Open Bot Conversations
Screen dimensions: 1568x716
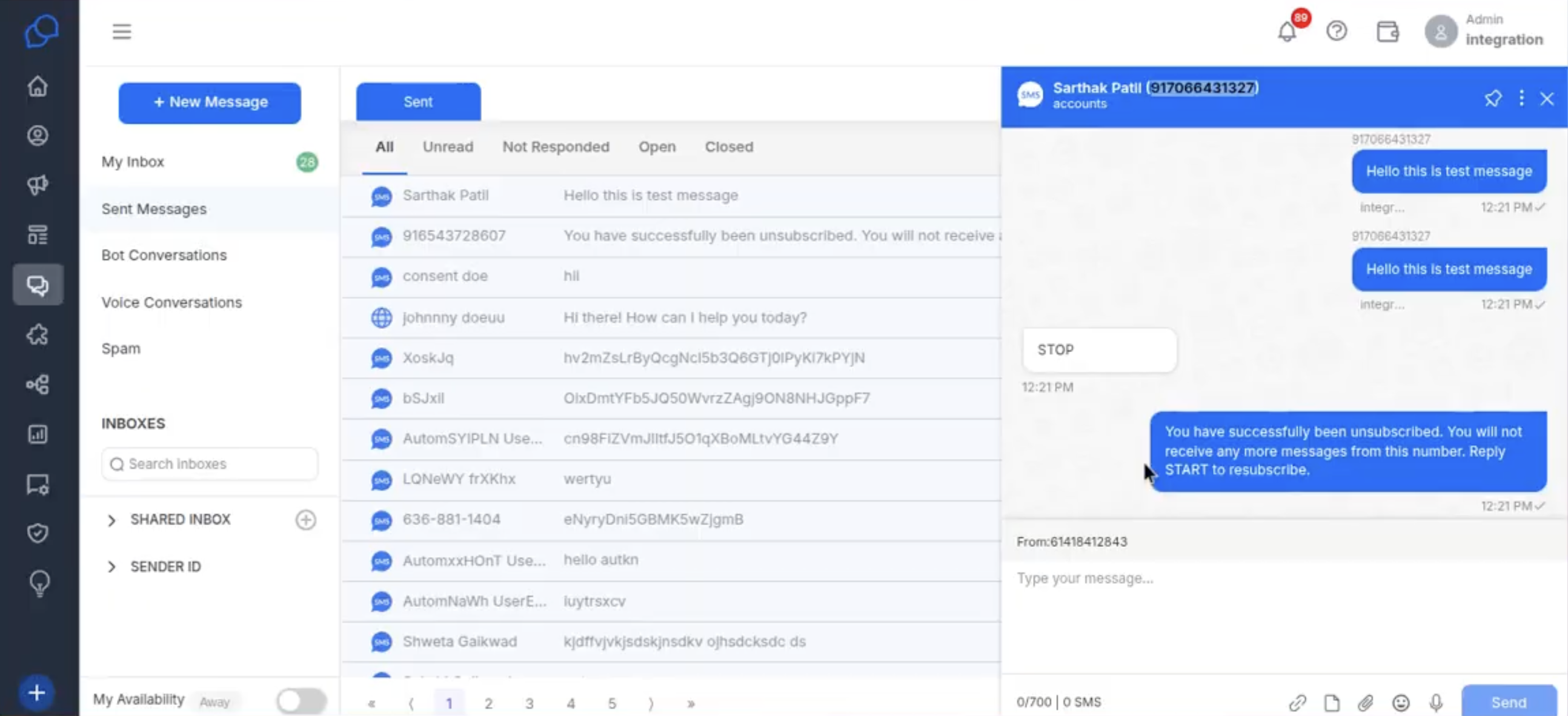(210, 255)
